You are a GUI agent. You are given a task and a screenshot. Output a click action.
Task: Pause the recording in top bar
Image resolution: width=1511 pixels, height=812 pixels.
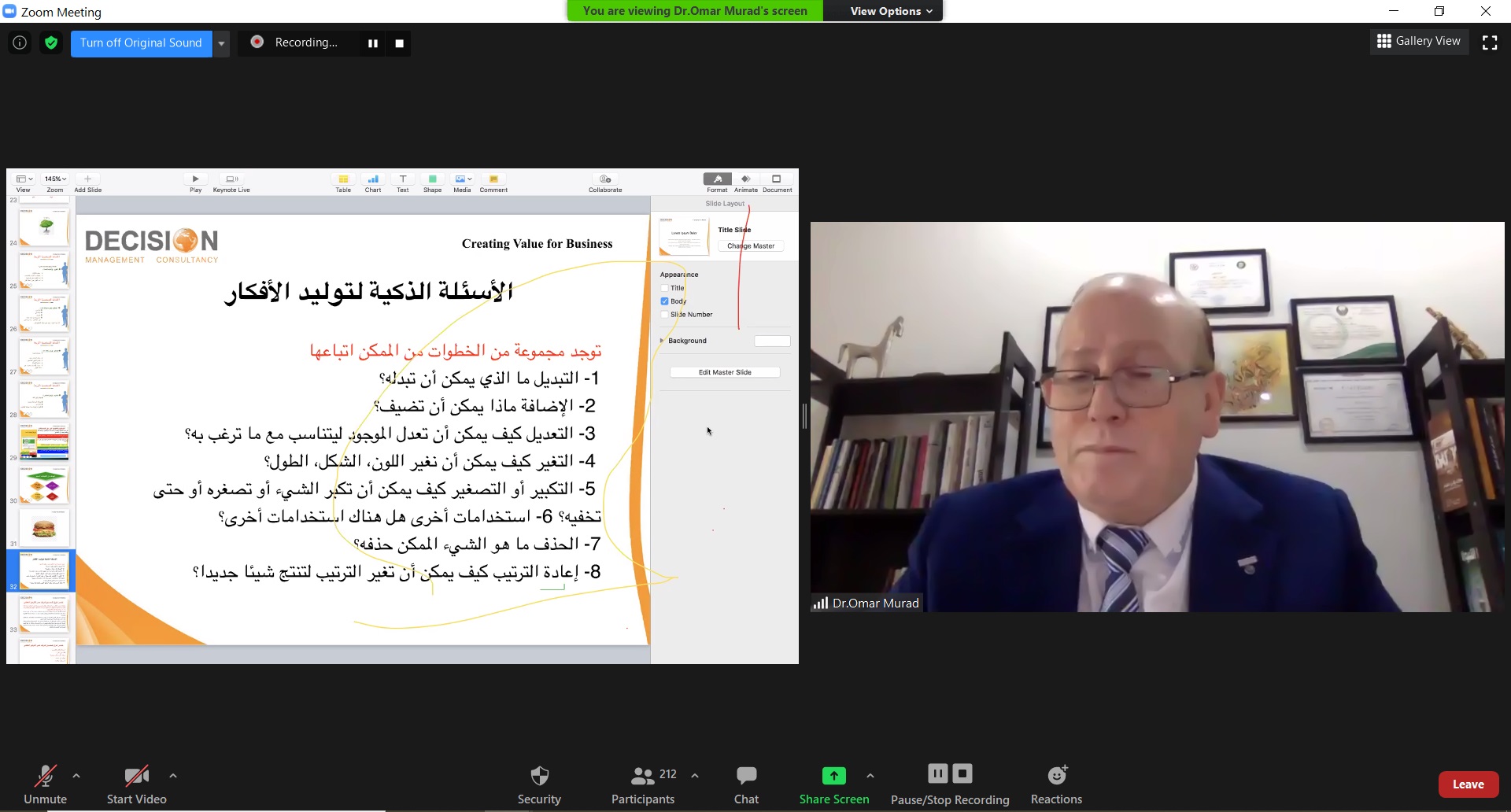[x=373, y=43]
